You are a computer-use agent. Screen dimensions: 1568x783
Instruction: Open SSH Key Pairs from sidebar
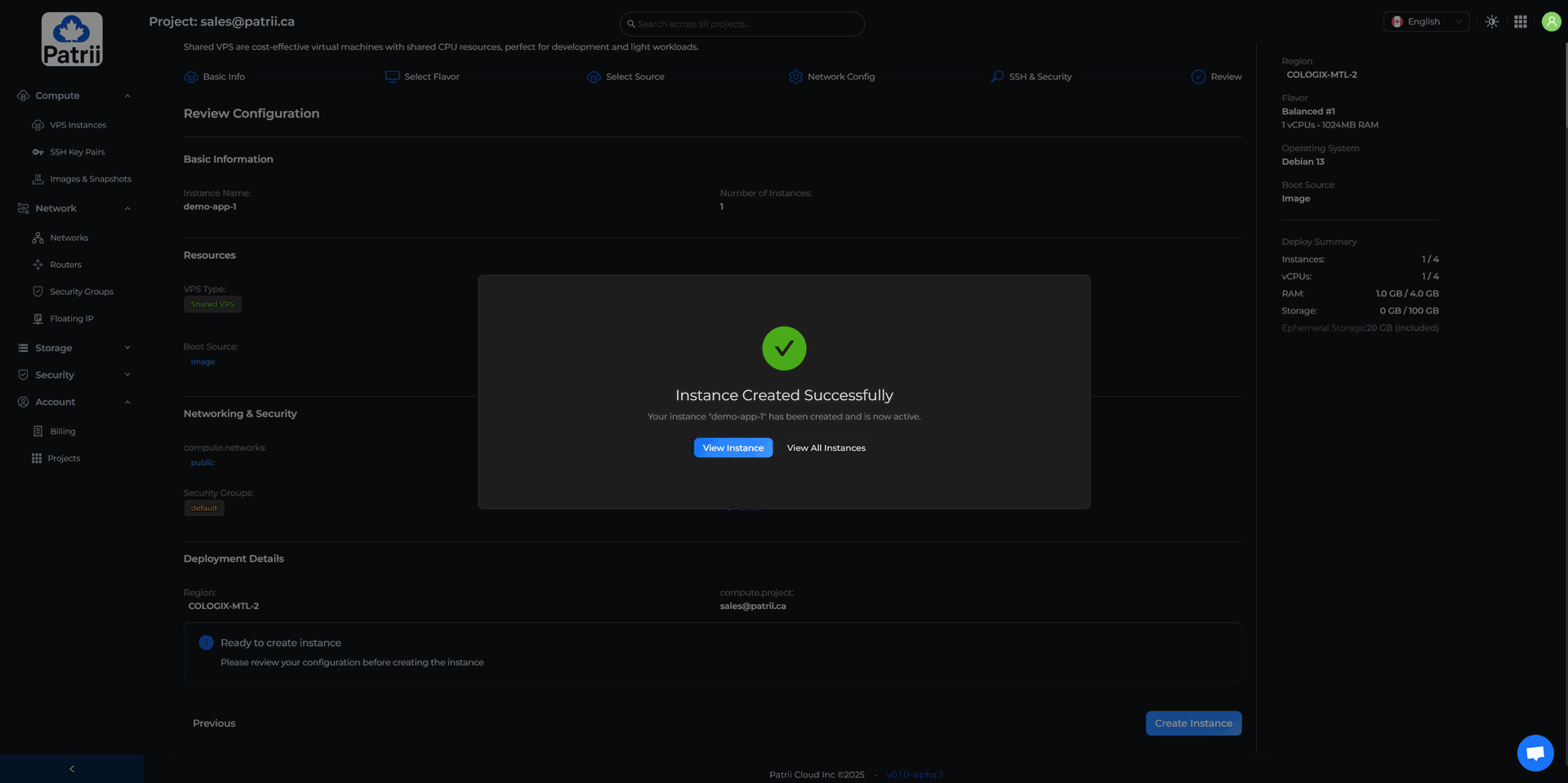coord(77,152)
